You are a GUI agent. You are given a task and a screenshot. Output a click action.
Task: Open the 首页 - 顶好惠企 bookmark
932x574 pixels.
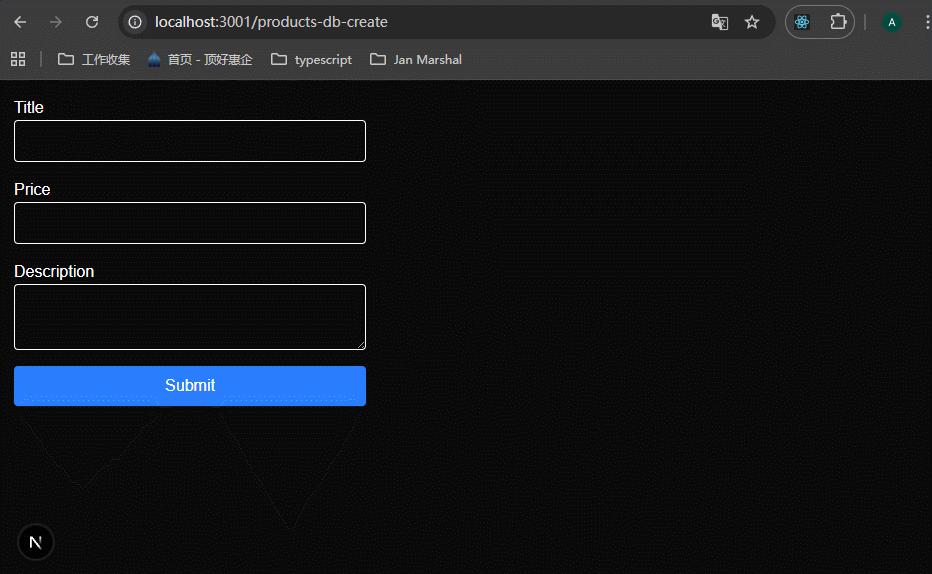coord(200,59)
